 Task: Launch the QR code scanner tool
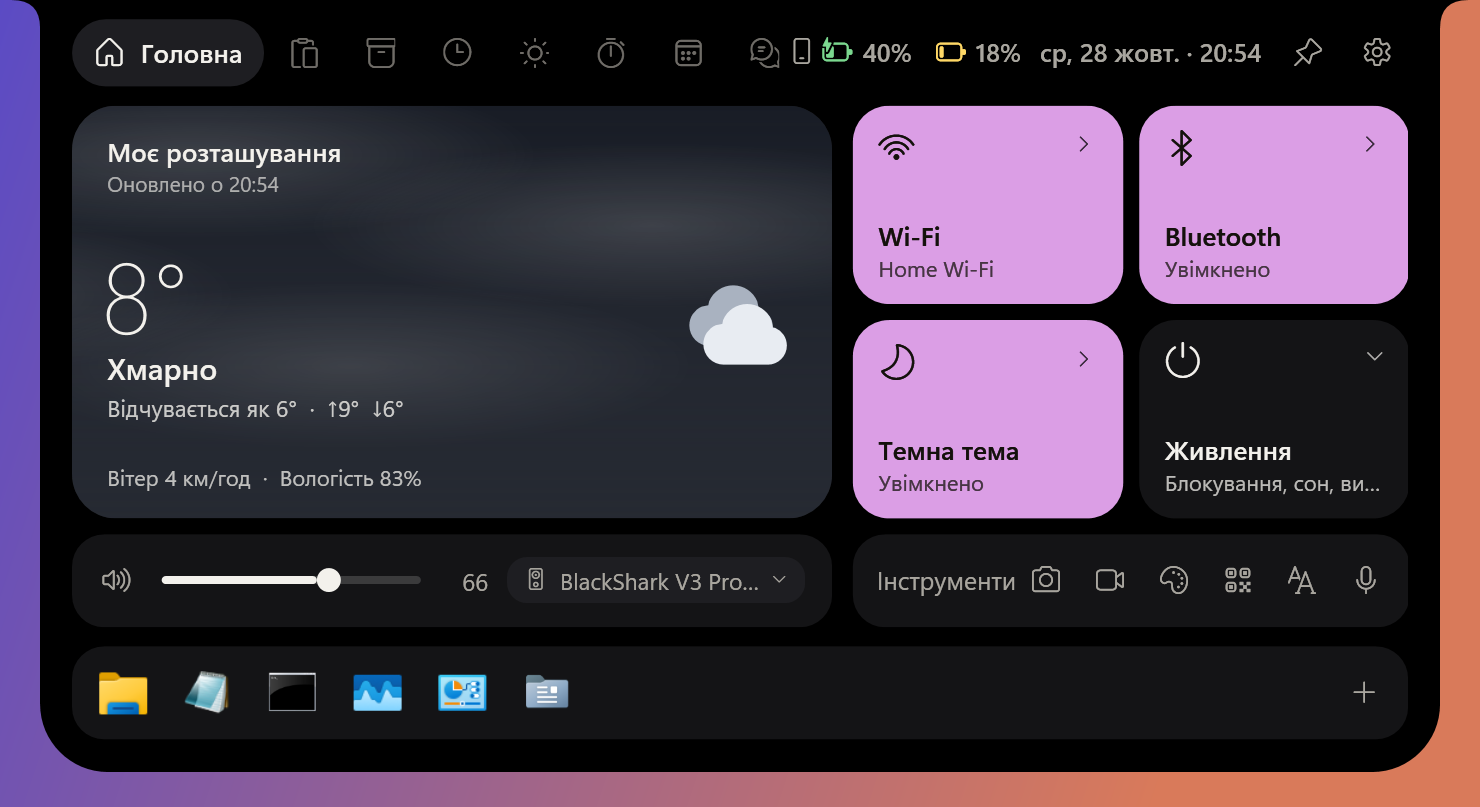click(x=1238, y=580)
